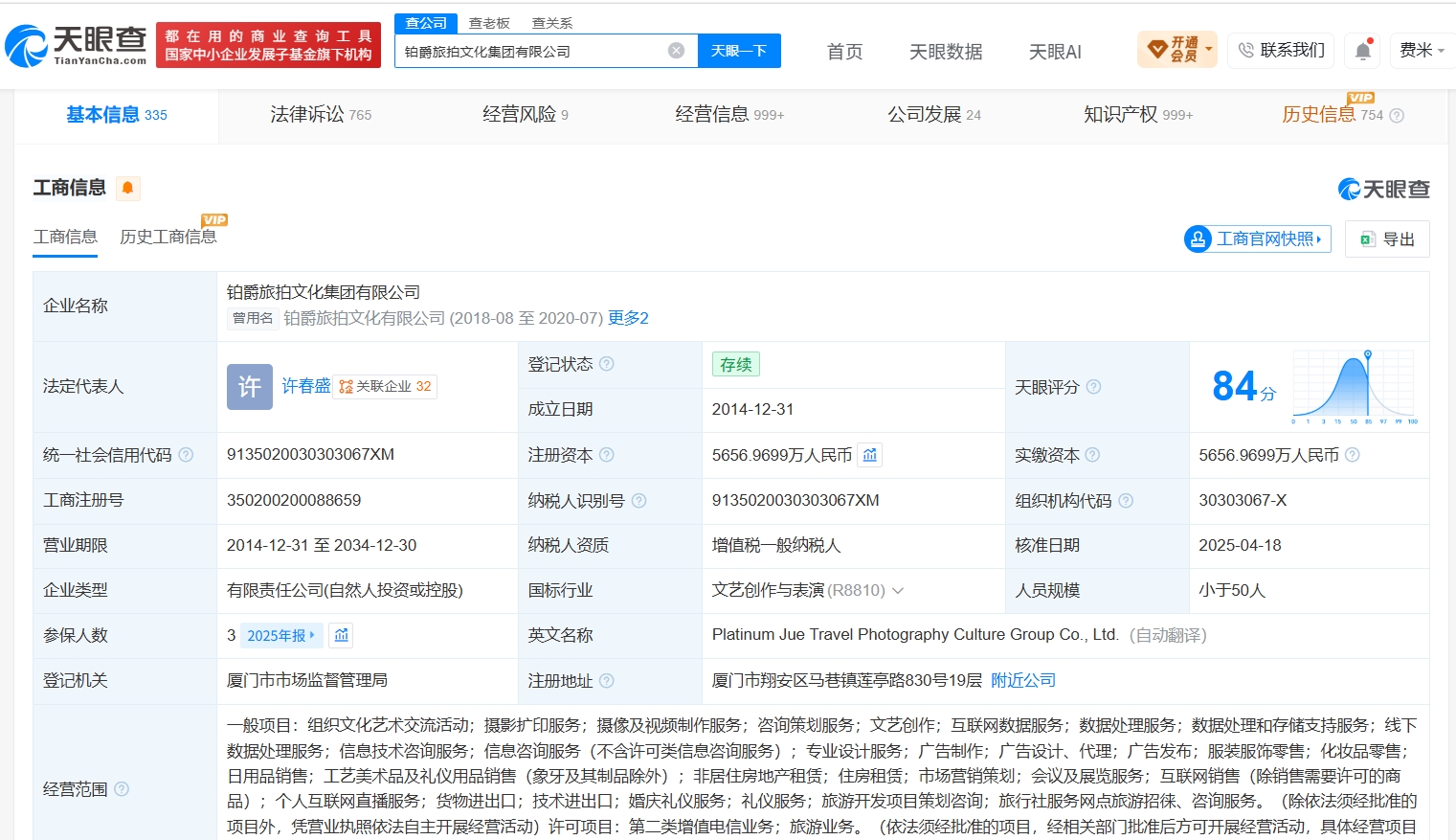1456x840 pixels.
Task: Open the 知识产权 tab
Action: coord(1138,115)
